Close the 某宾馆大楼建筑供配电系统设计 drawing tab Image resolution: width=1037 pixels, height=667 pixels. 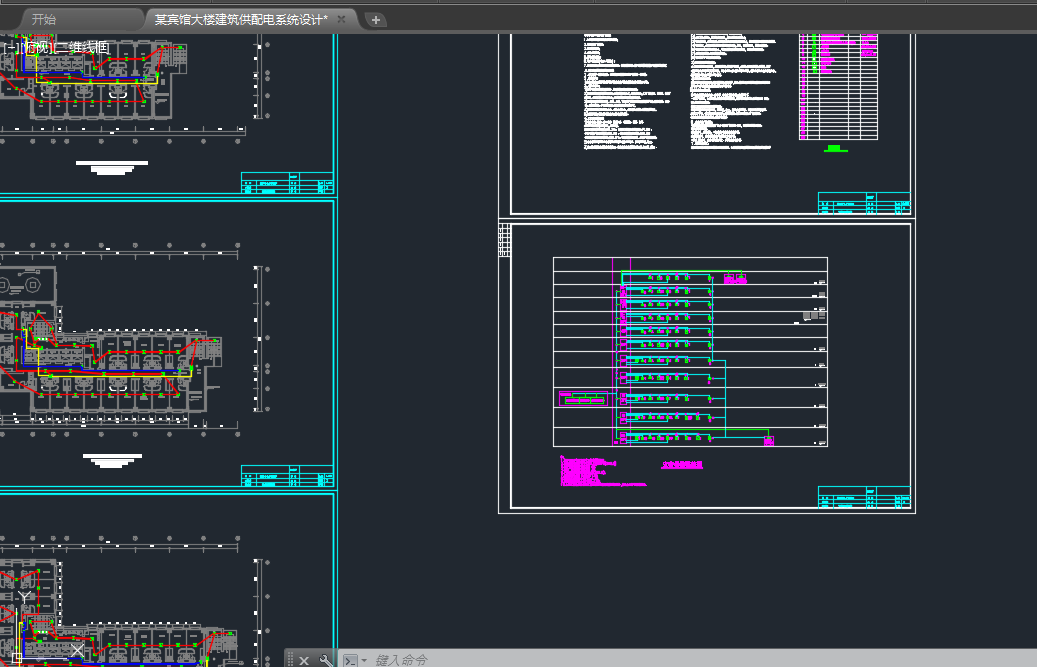click(x=341, y=19)
